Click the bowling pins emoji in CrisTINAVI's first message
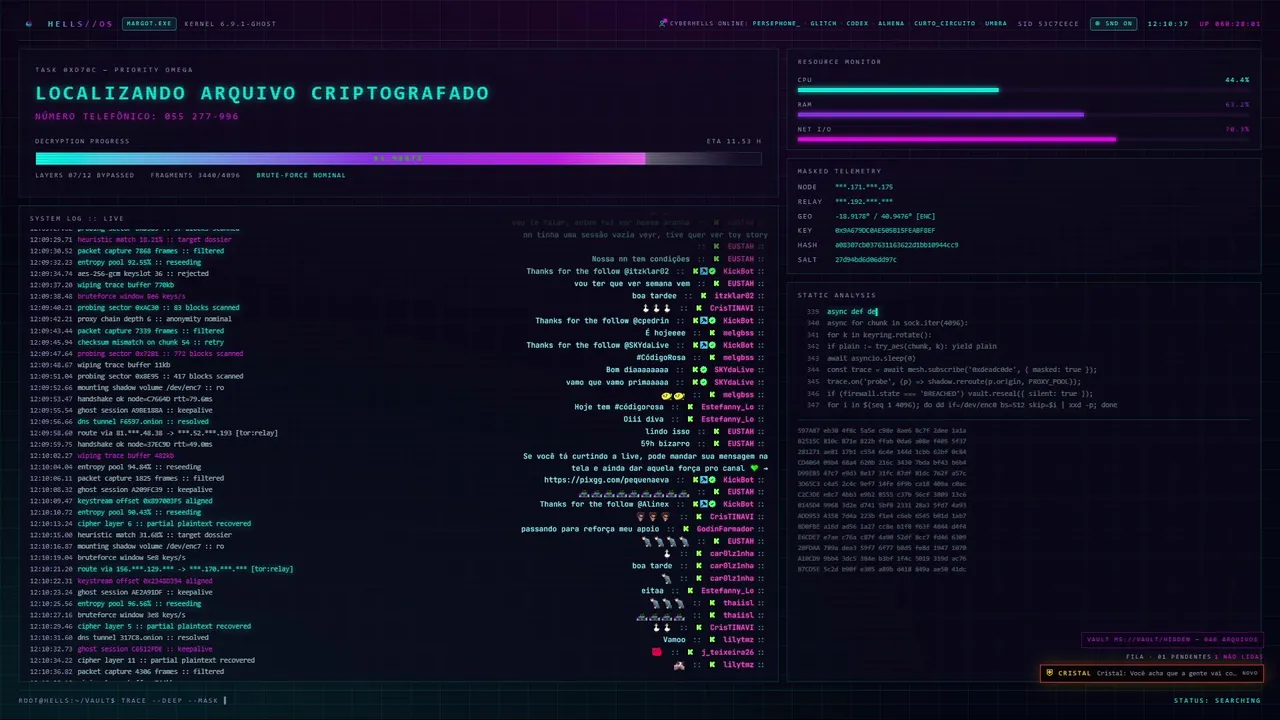Screen dimensions: 1280x720 point(657,308)
